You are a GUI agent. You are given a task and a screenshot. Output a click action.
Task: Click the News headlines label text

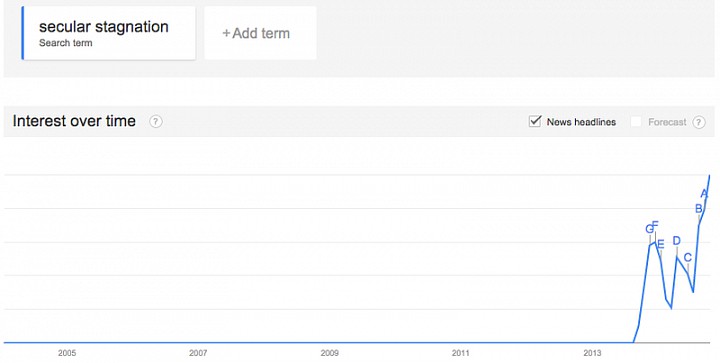[581, 122]
